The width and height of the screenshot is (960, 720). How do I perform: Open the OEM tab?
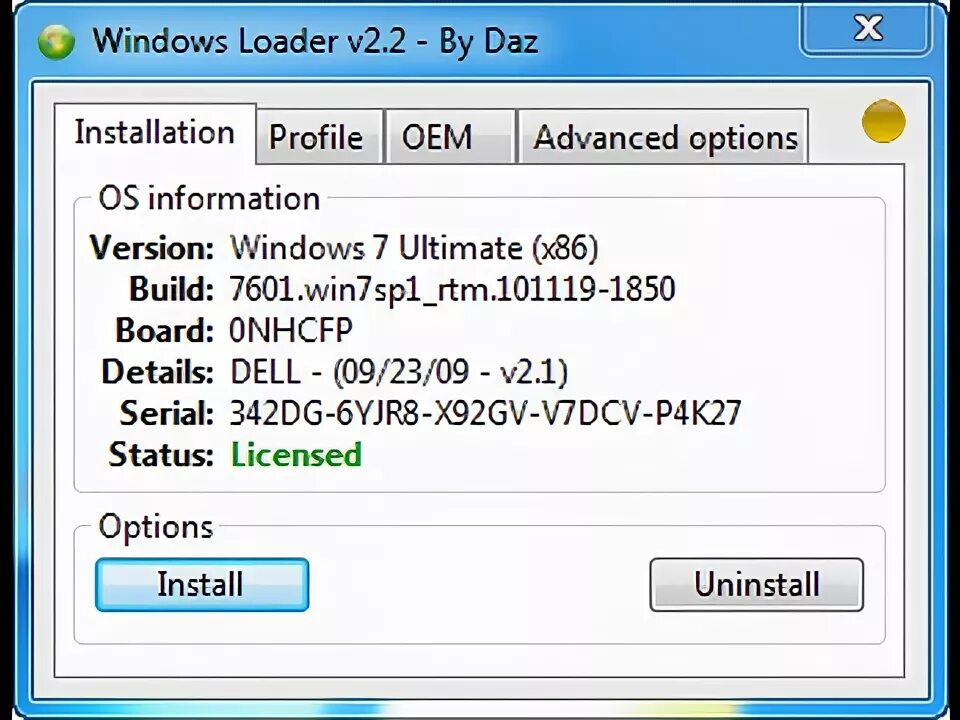(x=449, y=137)
